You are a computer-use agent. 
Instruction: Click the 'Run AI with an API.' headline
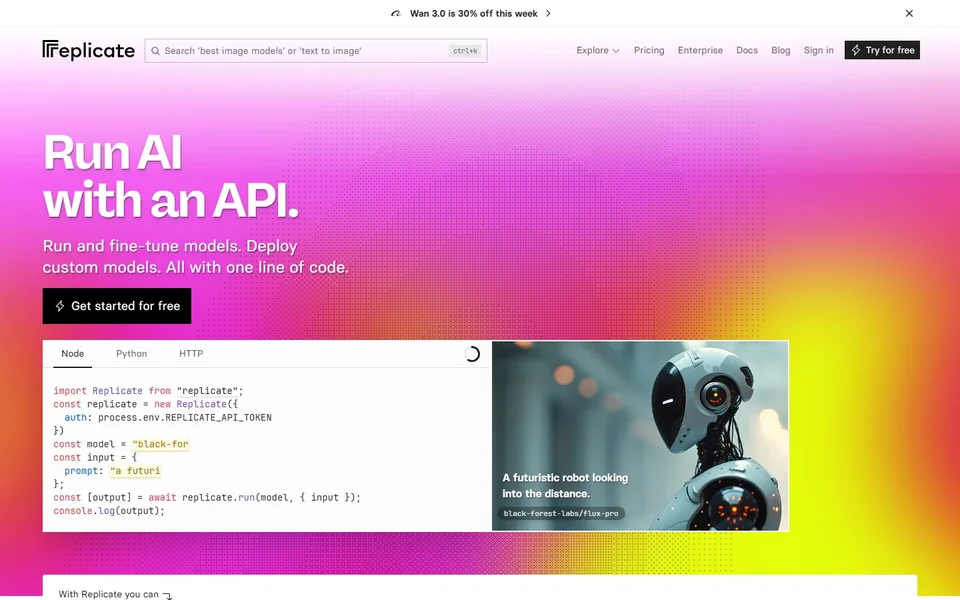coord(171,176)
